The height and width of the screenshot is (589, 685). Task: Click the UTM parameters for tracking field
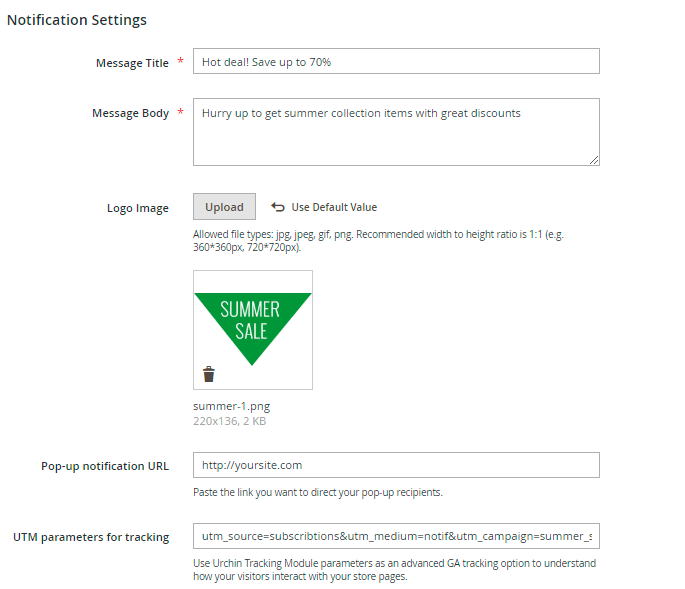pos(396,537)
